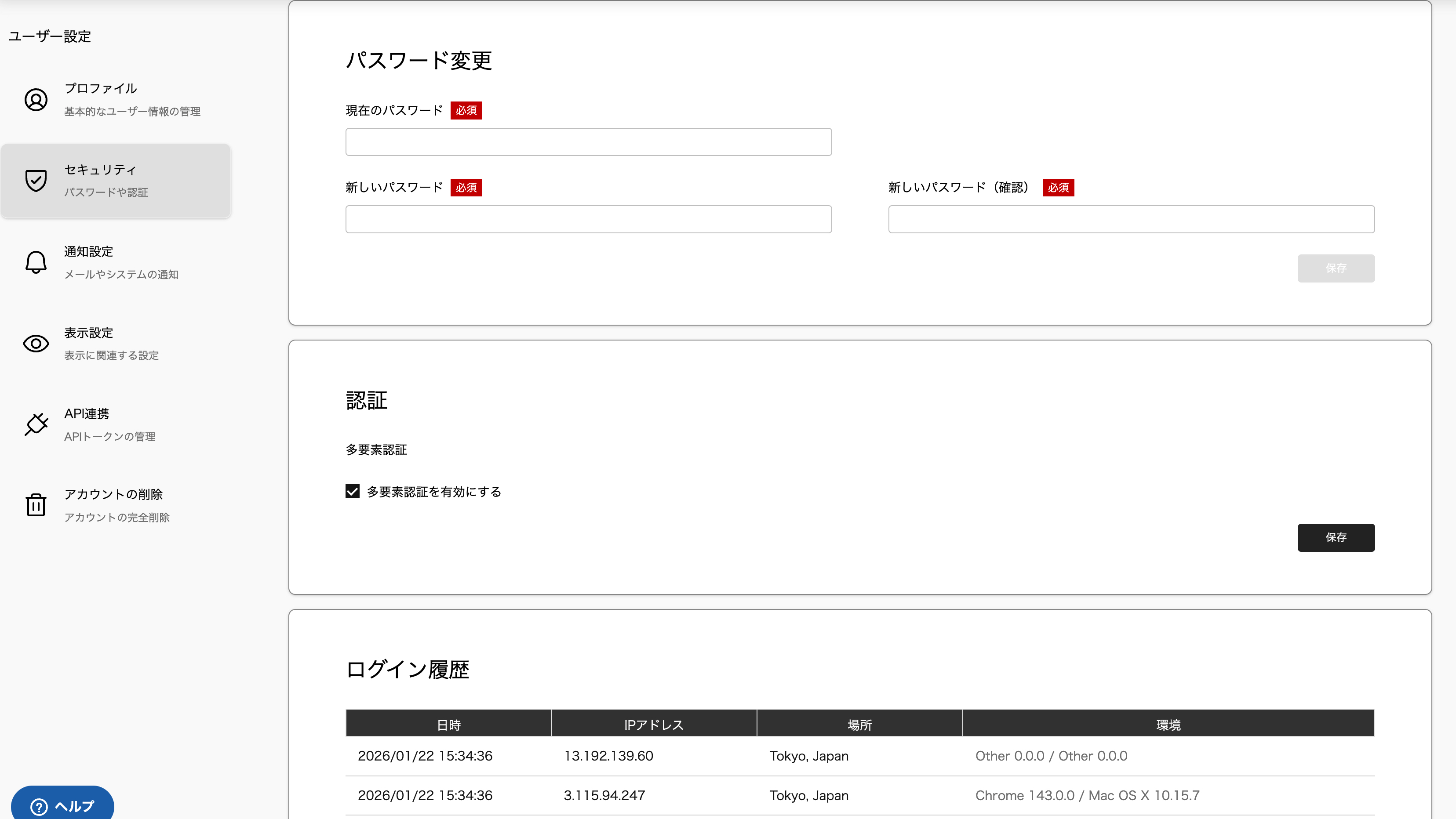Click APIトークンの管理 subtitle
Viewport: 1456px width, 819px height.
[109, 437]
